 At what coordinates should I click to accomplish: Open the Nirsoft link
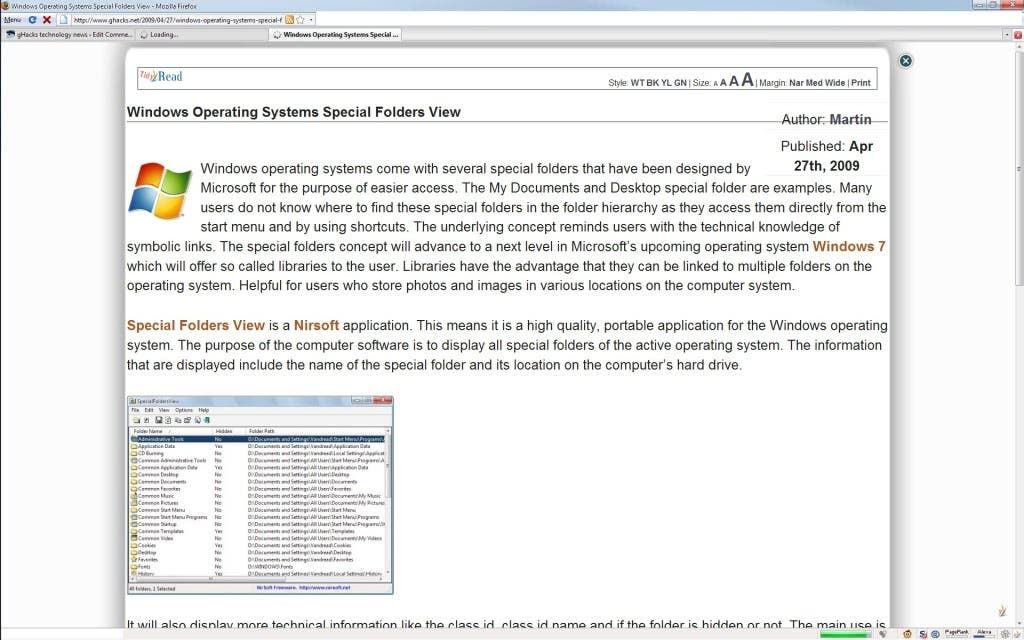[316, 325]
